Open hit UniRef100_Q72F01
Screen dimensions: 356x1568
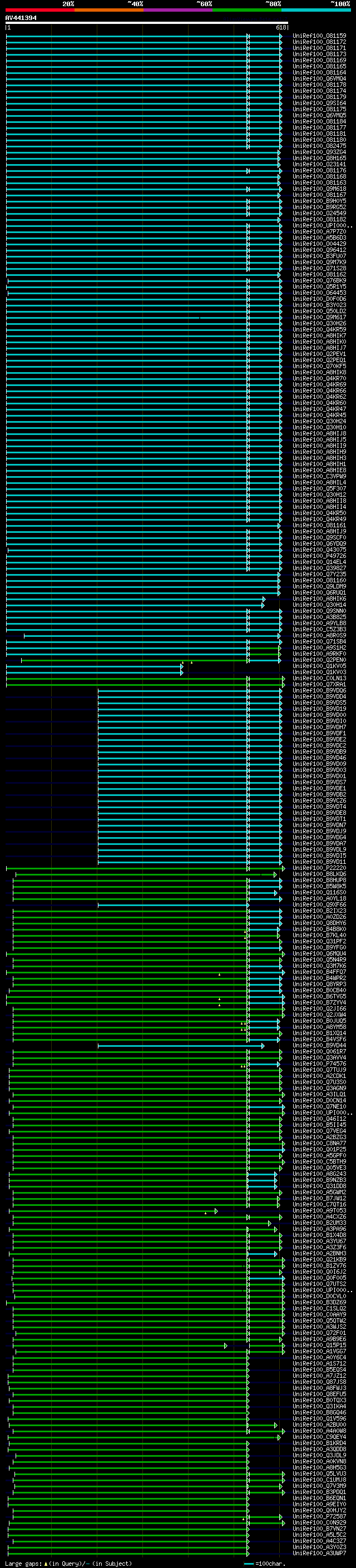319,1332
